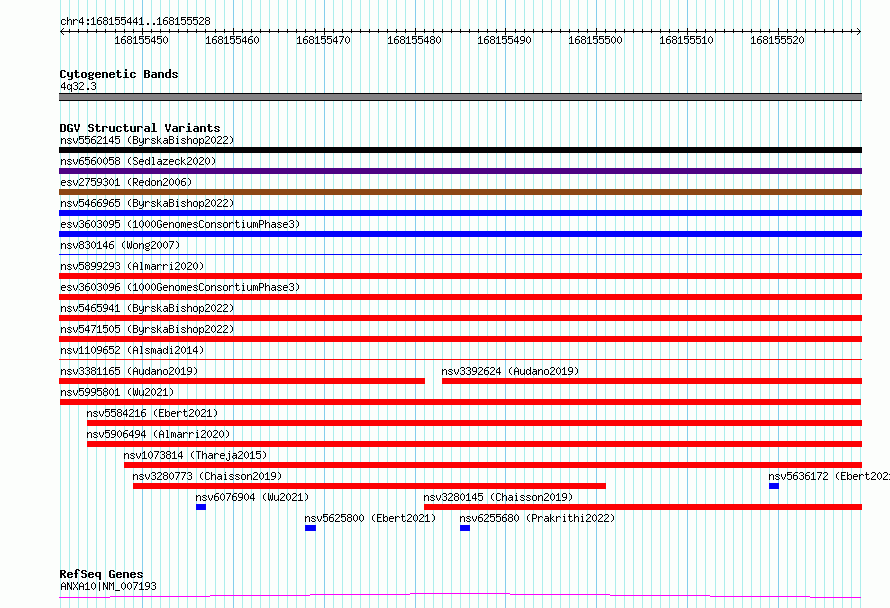The width and height of the screenshot is (890, 608).
Task: Click the blue nsv5466965 variant bar
Action: point(460,213)
